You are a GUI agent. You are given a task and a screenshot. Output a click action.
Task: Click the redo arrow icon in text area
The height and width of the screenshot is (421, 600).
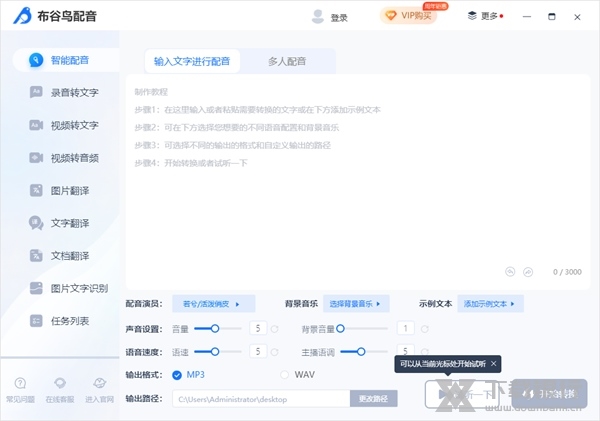point(528,272)
